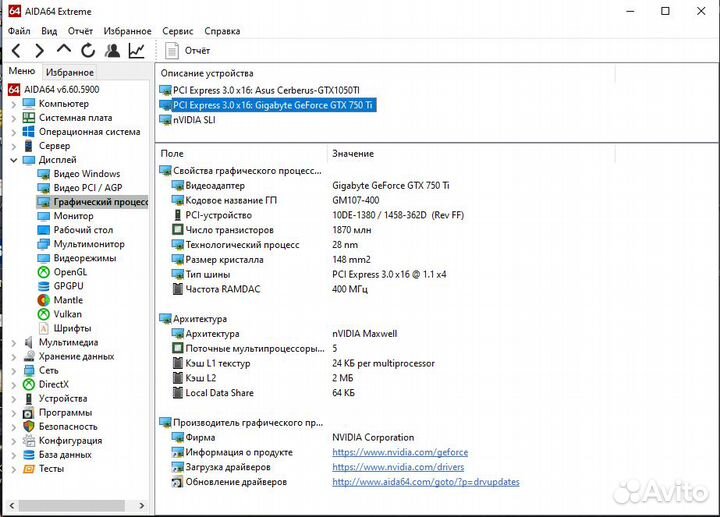The image size is (720, 517).
Task: Click the Отчёт report document icon
Action: click(172, 51)
